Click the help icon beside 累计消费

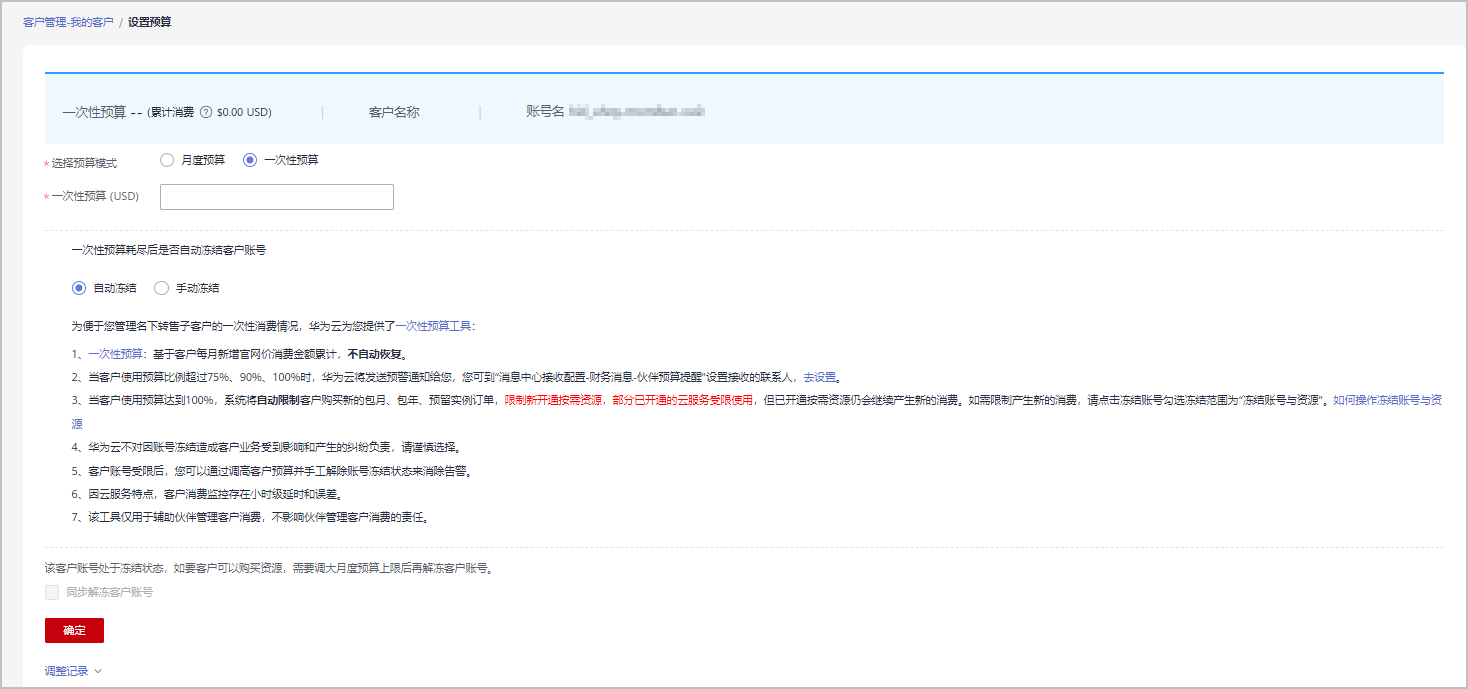click(x=206, y=113)
